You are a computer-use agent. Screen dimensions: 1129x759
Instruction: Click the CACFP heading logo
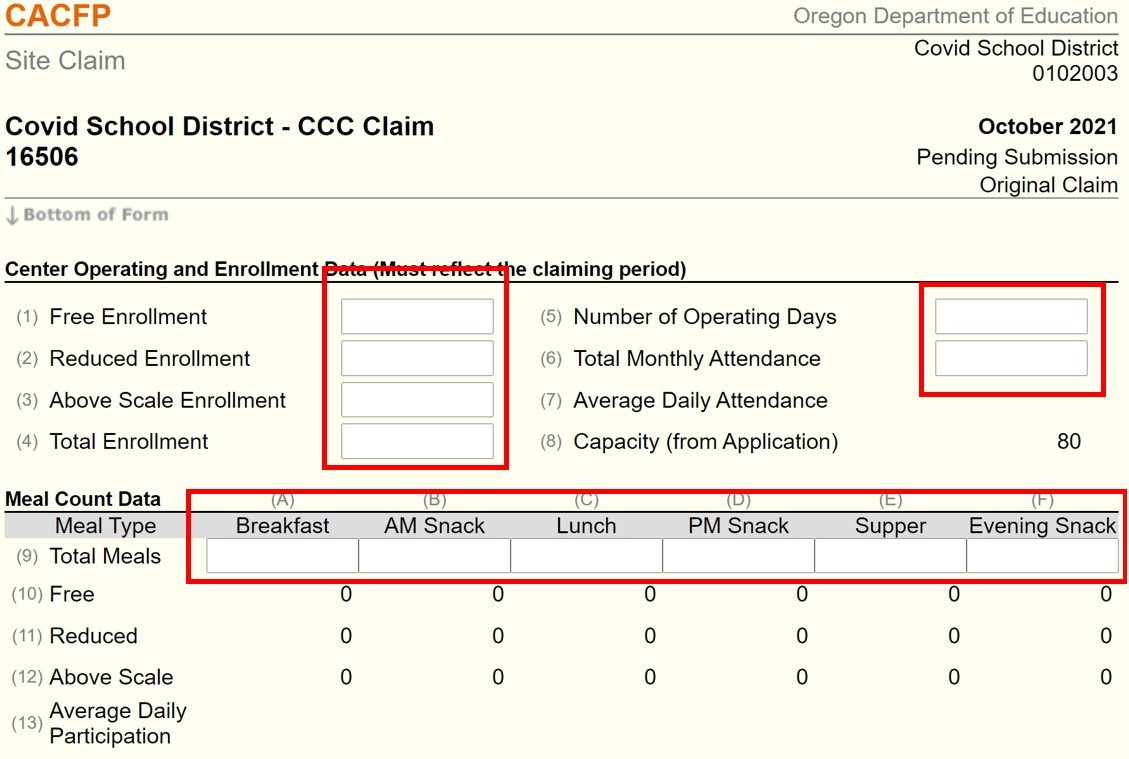tap(57, 16)
